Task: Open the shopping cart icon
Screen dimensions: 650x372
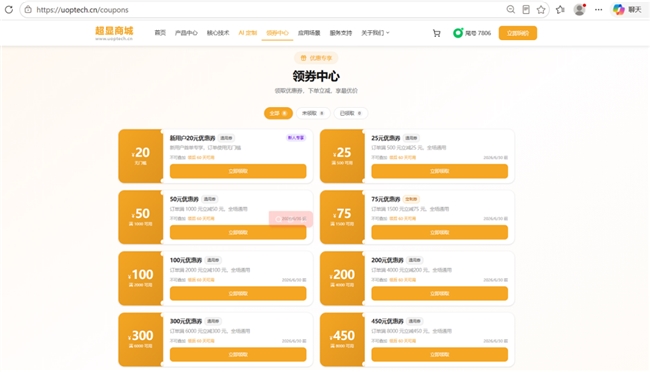Action: point(437,33)
